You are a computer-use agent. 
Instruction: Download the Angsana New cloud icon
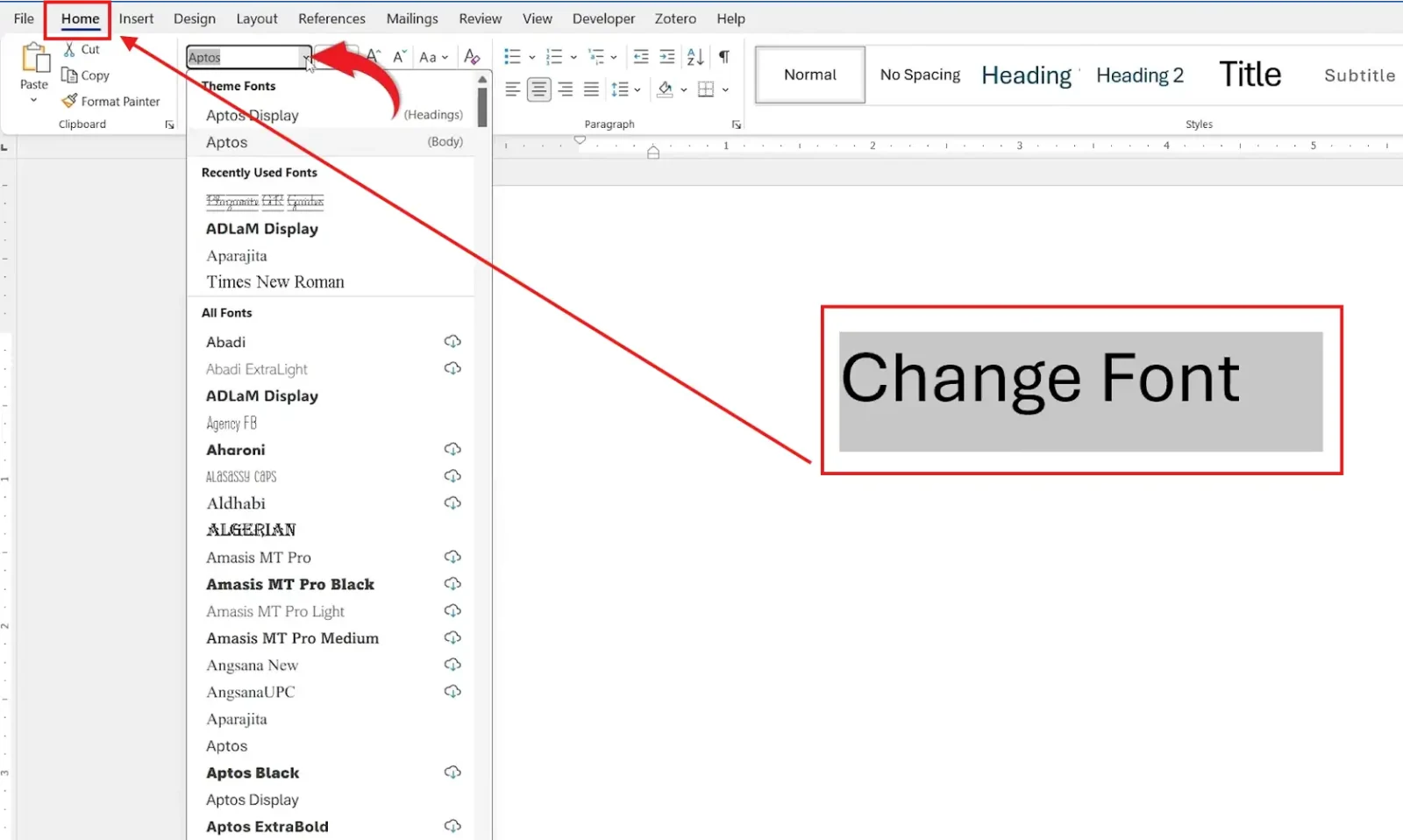tap(452, 664)
